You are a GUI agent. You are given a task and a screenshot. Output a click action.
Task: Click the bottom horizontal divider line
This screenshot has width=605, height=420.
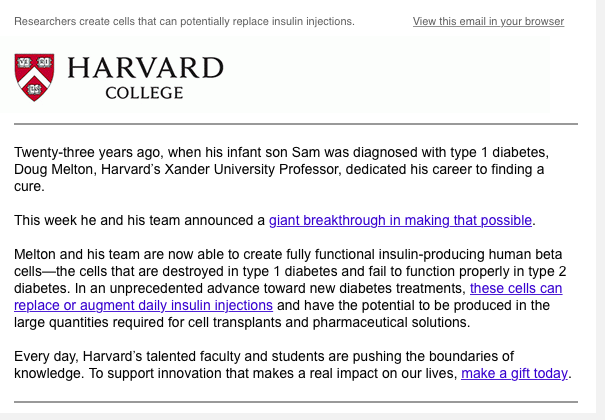pyautogui.click(x=296, y=402)
